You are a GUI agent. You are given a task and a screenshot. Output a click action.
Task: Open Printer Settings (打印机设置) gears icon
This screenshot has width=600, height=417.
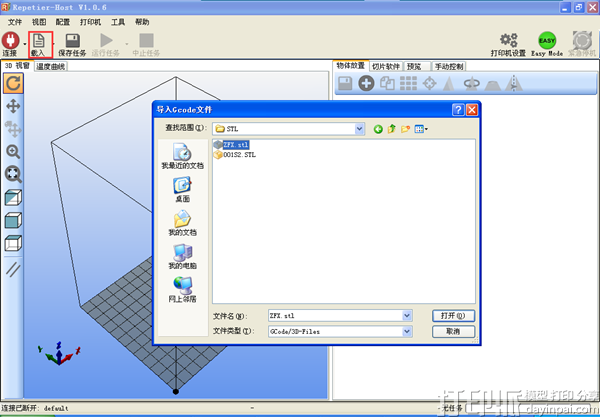[509, 40]
